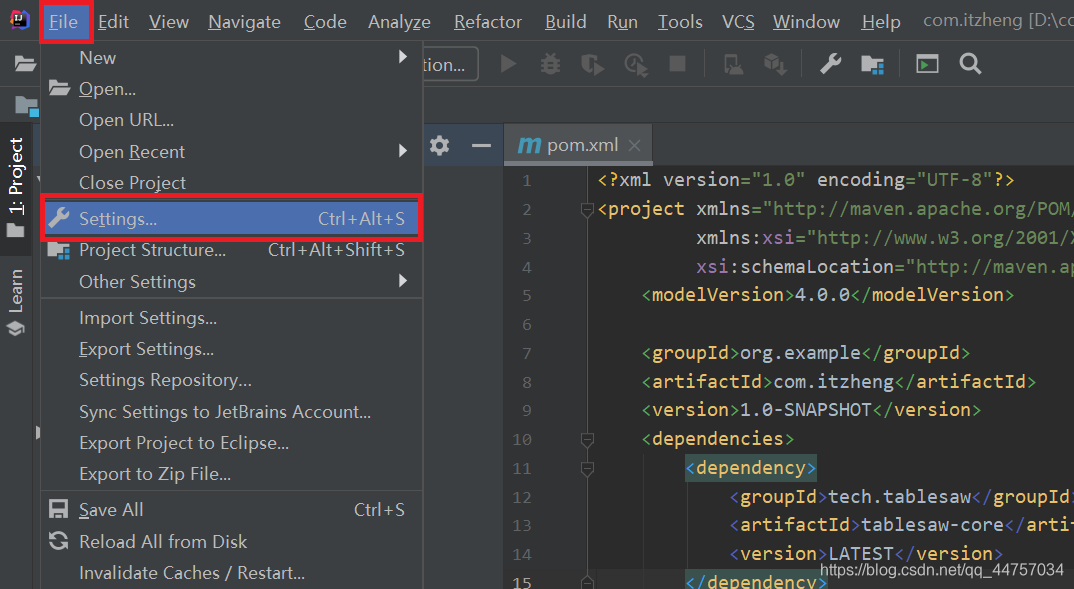Open the Refactor menu
The width and height of the screenshot is (1074, 589).
click(487, 22)
